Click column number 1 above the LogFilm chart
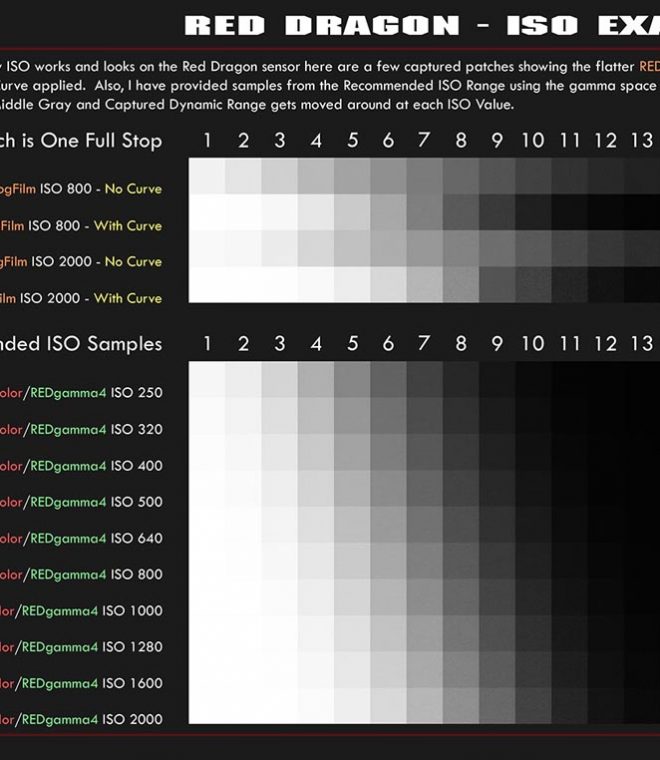 tap(207, 141)
